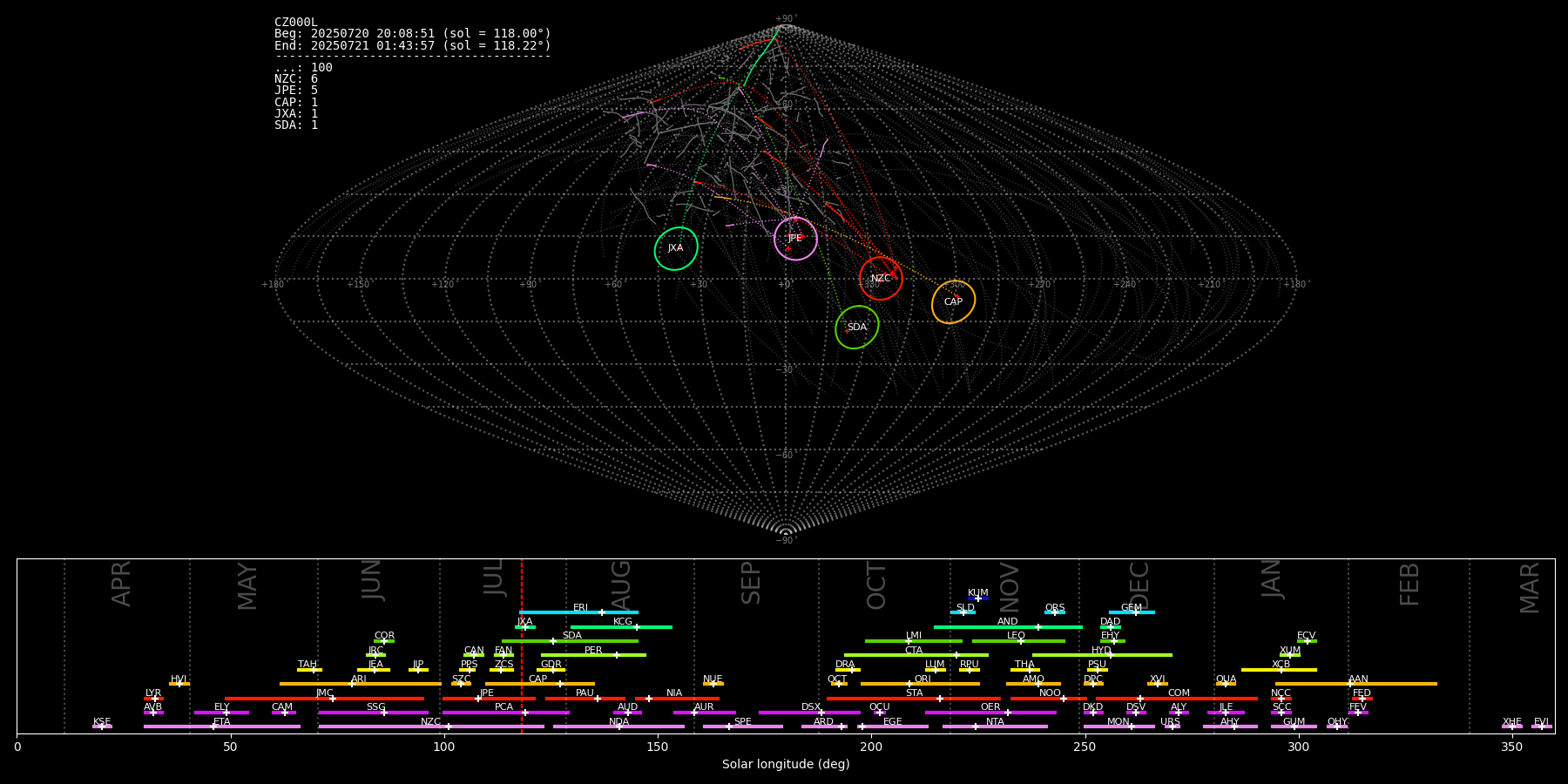Screen dimensions: 1568x784
Task: Click the 'Beg: 20250720 20:08:51' line
Action: 413,34
